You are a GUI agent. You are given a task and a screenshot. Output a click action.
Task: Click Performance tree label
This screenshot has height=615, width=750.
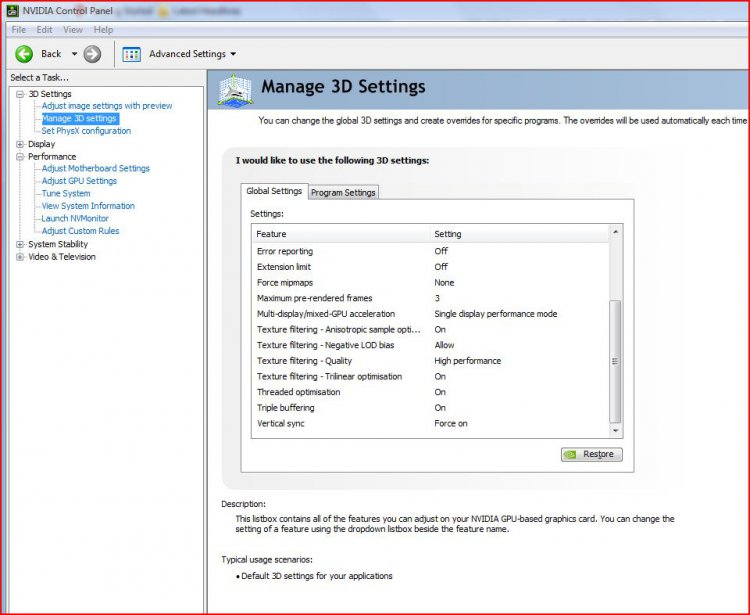click(52, 156)
